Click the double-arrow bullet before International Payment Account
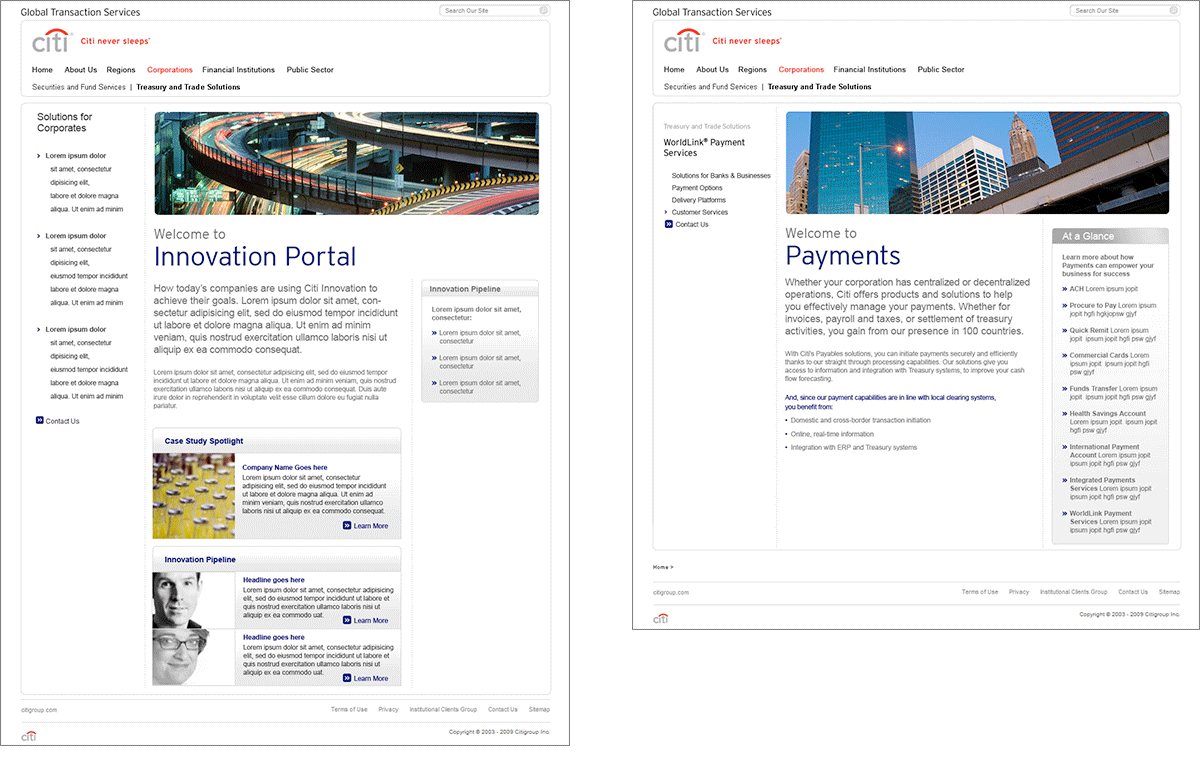Image resolution: width=1200 pixels, height=760 pixels. pos(1065,447)
